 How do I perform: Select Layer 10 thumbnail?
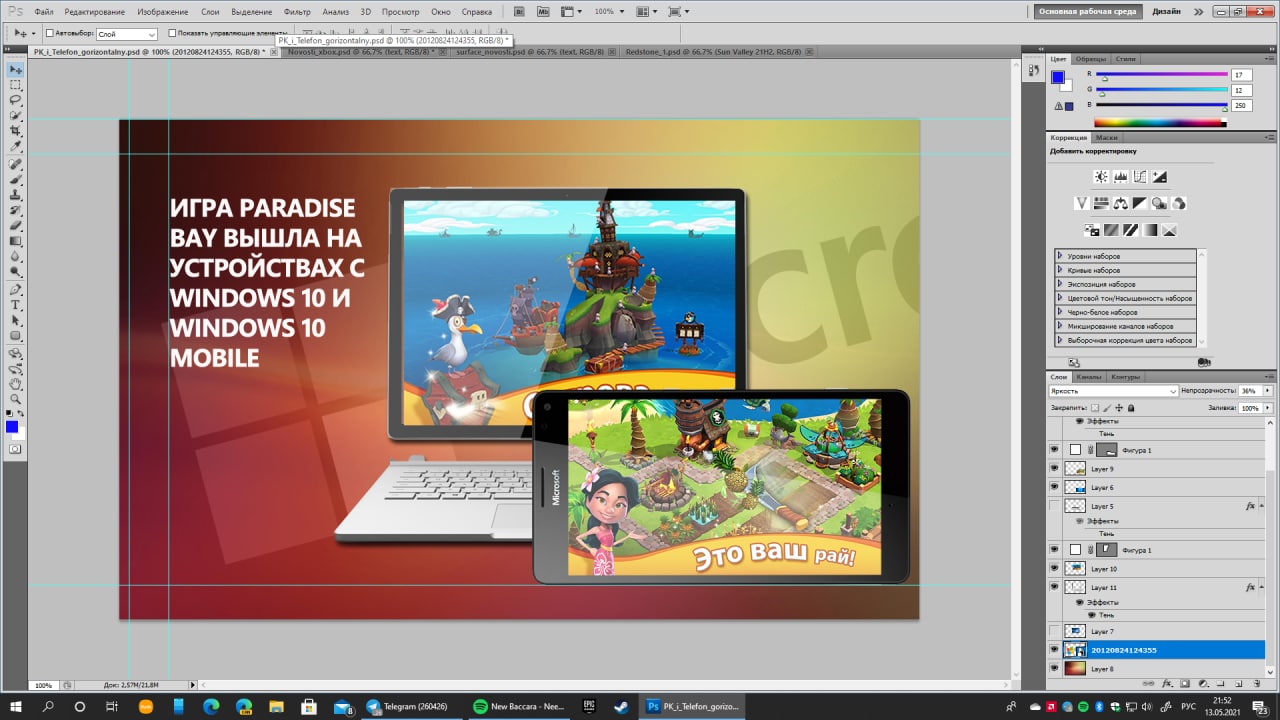[x=1075, y=568]
